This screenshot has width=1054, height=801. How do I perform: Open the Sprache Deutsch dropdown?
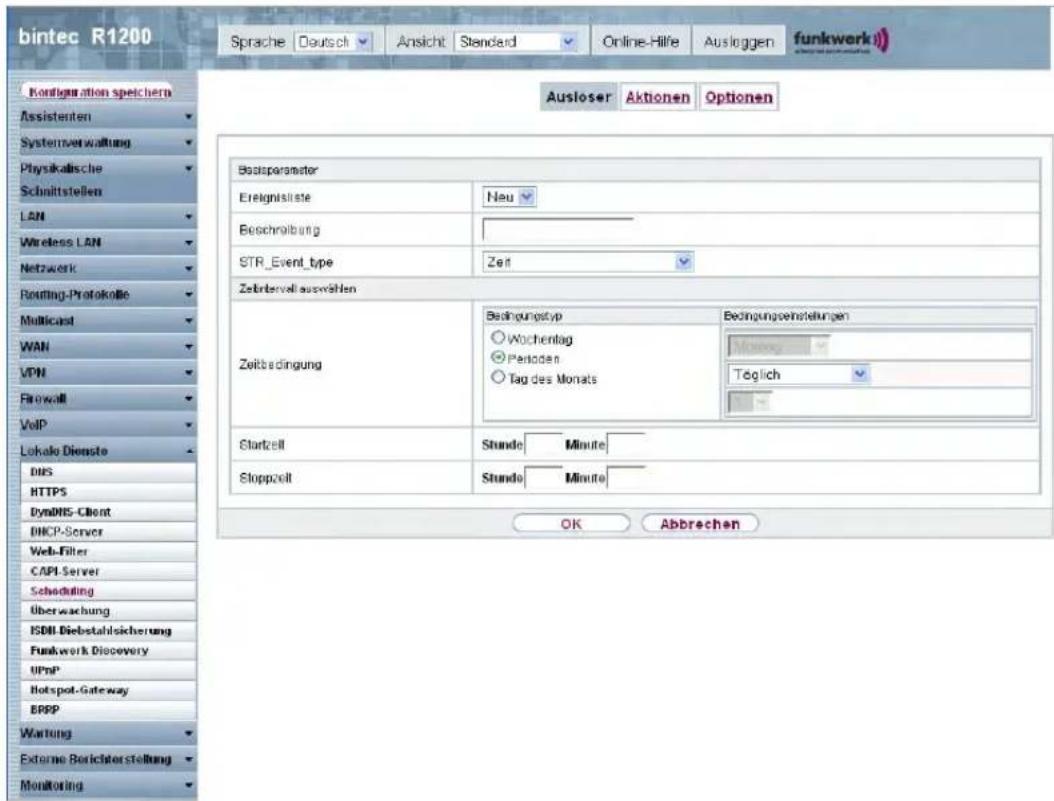(x=334, y=42)
